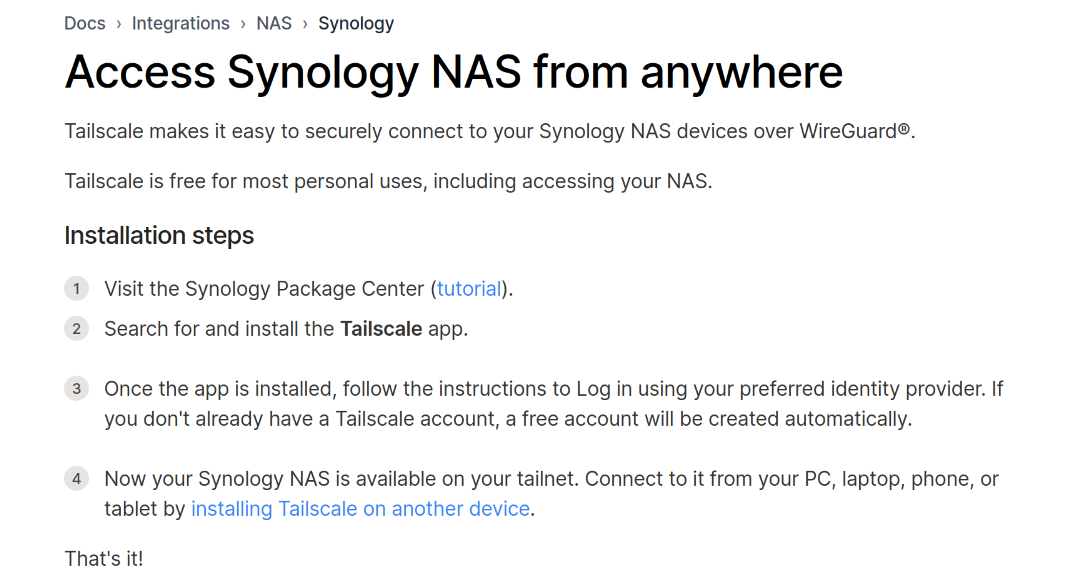Click the chevron between NAS and Synology
This screenshot has width=1070, height=588.
305,23
